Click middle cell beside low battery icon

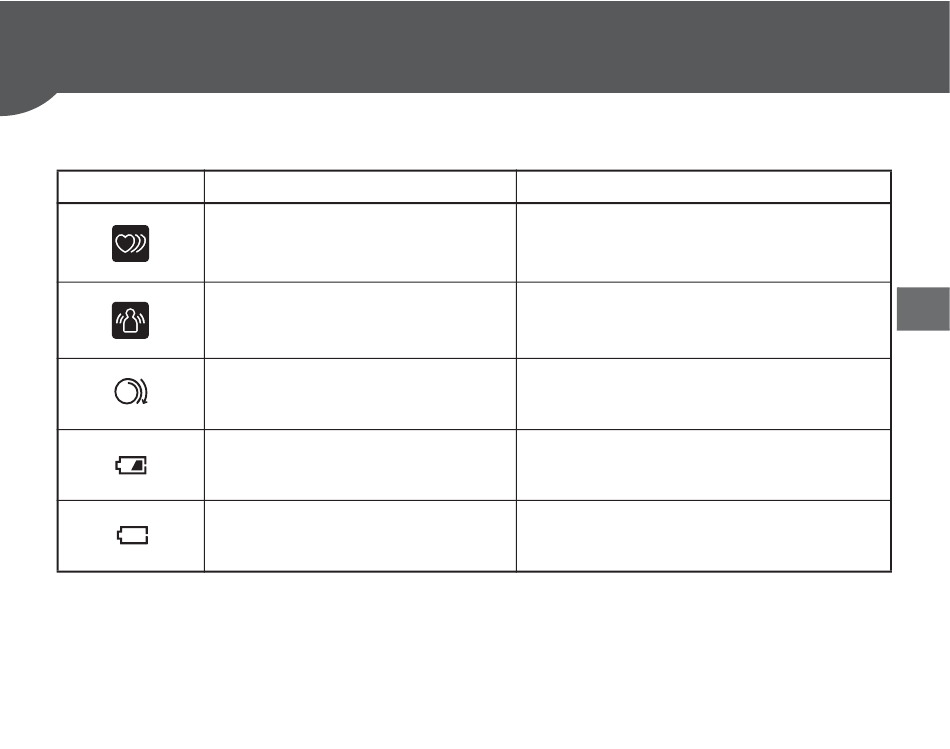(x=360, y=465)
